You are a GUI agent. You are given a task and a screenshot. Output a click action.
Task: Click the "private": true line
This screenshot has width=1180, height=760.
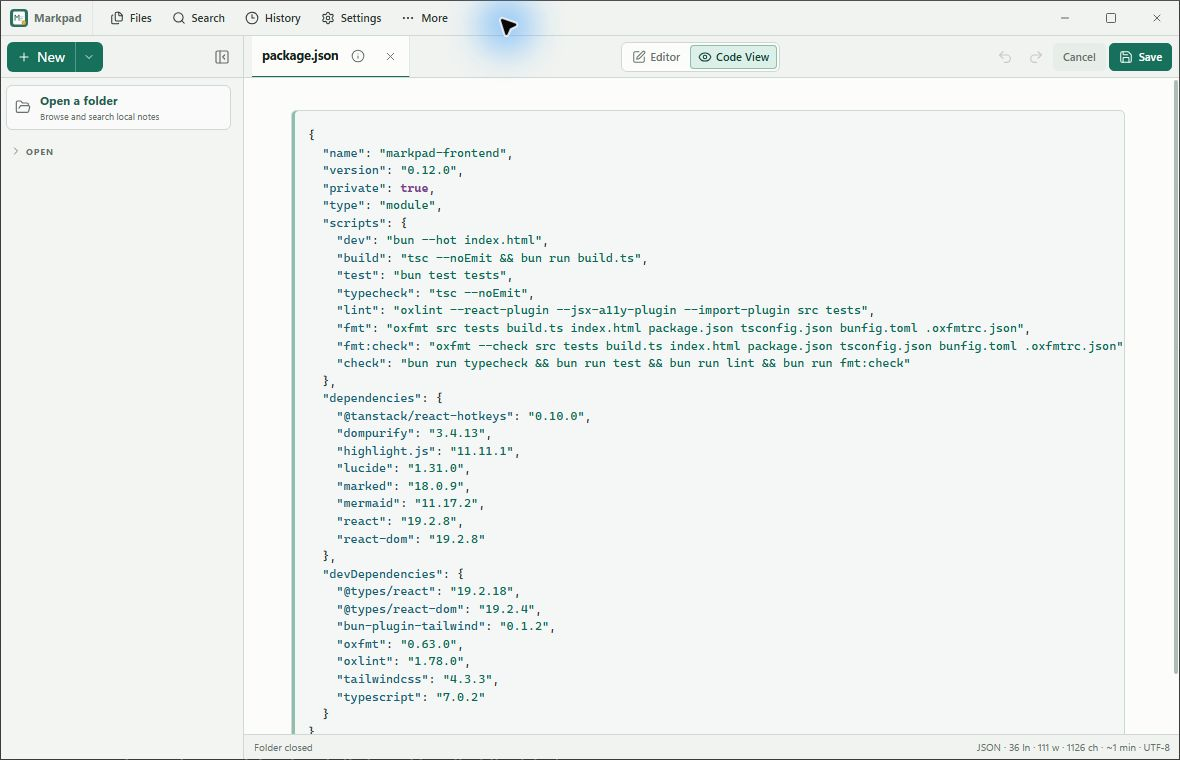tap(379, 188)
